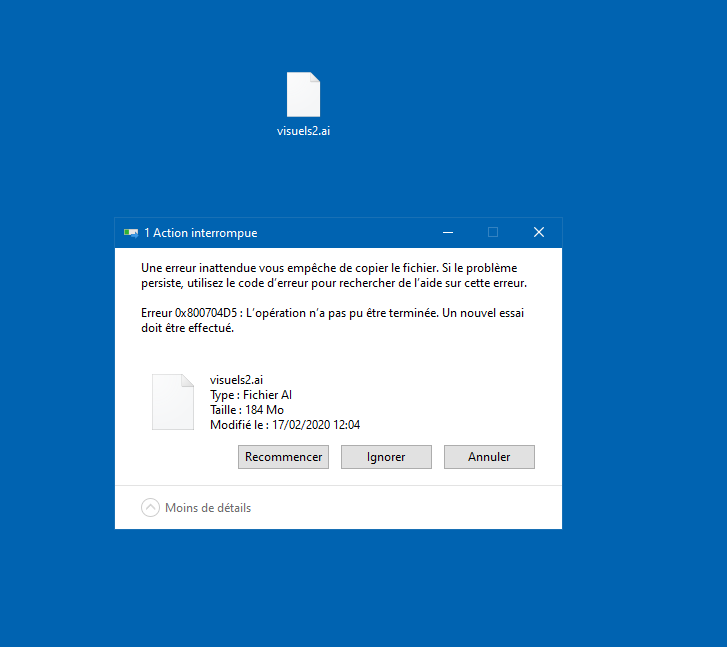
Task: Collapse details using the circular chevron icon
Action: pos(150,508)
